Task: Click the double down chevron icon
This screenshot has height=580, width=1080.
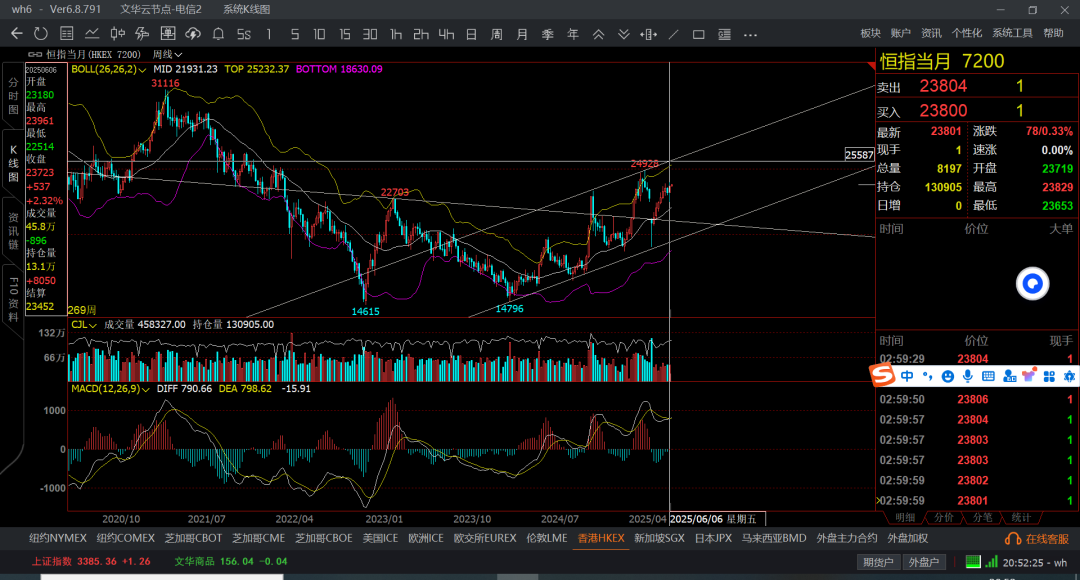Action: 623,34
